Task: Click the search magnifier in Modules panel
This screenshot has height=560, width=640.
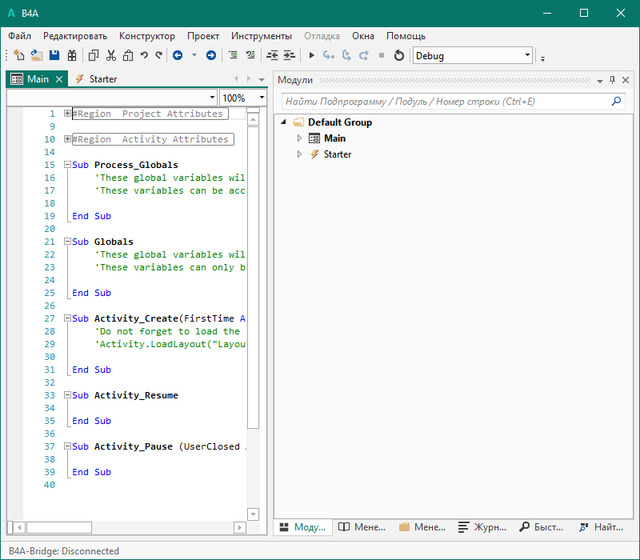Action: click(616, 101)
